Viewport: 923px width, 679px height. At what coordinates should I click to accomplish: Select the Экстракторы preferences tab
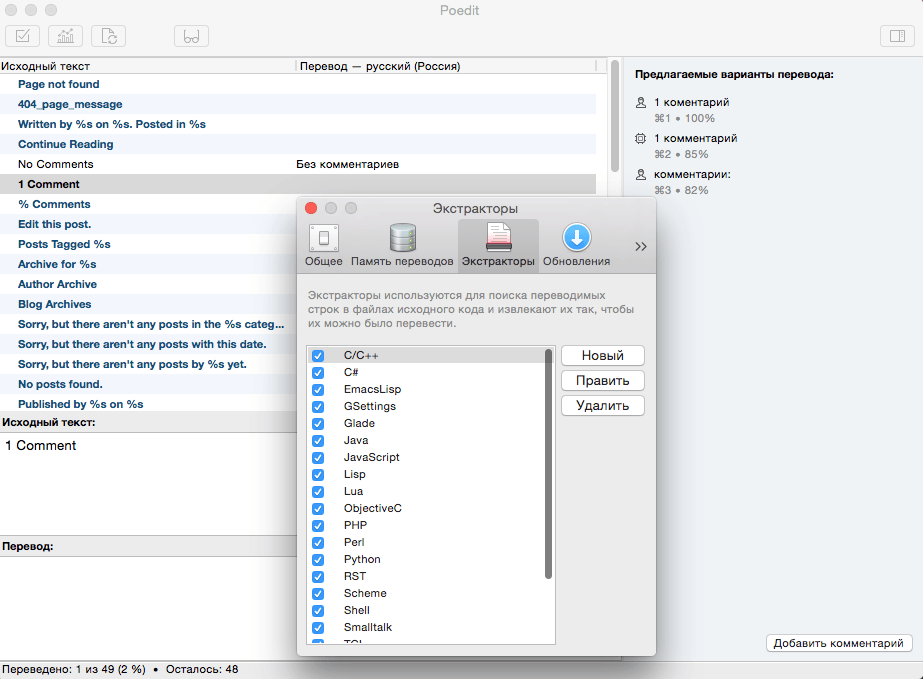(498, 246)
